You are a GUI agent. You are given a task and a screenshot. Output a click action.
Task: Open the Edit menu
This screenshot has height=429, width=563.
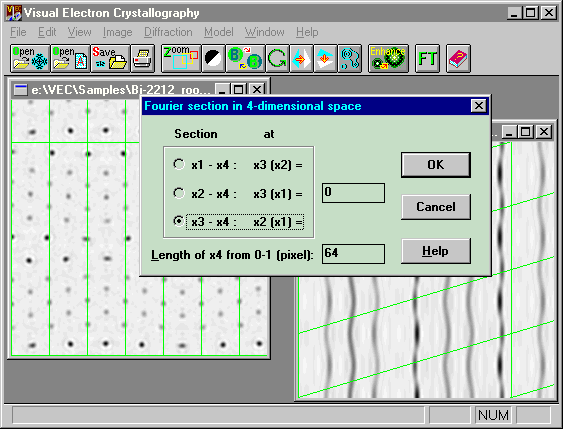[x=47, y=32]
